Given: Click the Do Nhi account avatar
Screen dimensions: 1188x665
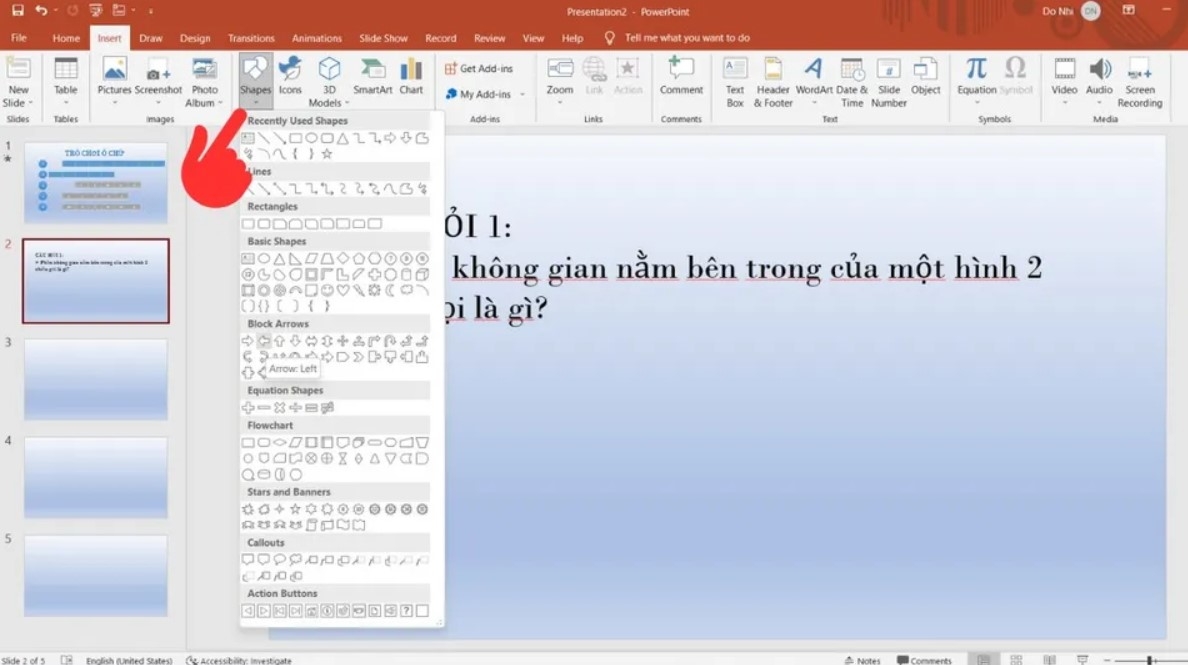Looking at the screenshot, I should pos(1090,11).
